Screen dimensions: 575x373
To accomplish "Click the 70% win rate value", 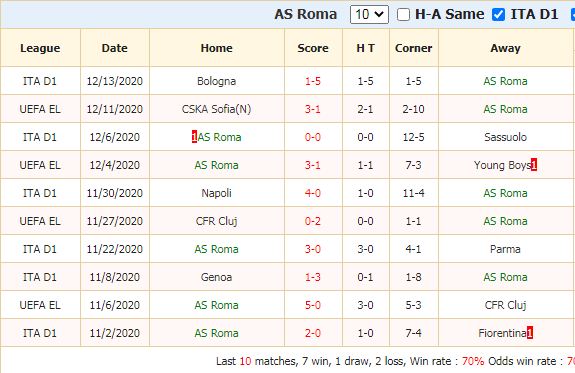I will click(473, 361).
